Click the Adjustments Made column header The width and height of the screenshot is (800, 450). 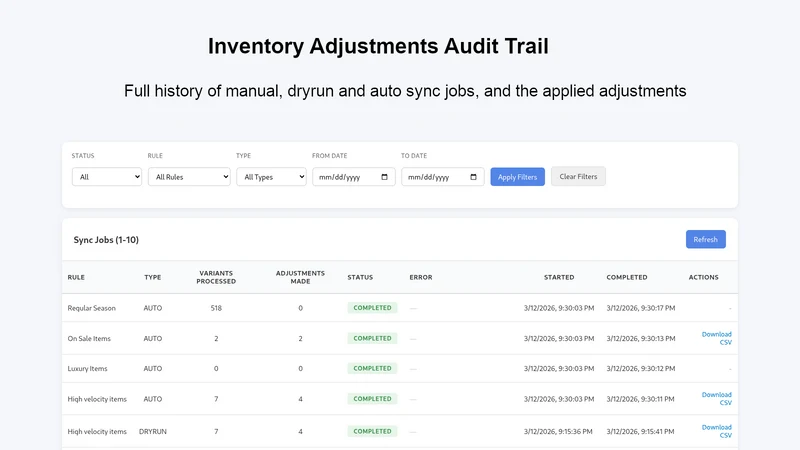pyautogui.click(x=301, y=278)
